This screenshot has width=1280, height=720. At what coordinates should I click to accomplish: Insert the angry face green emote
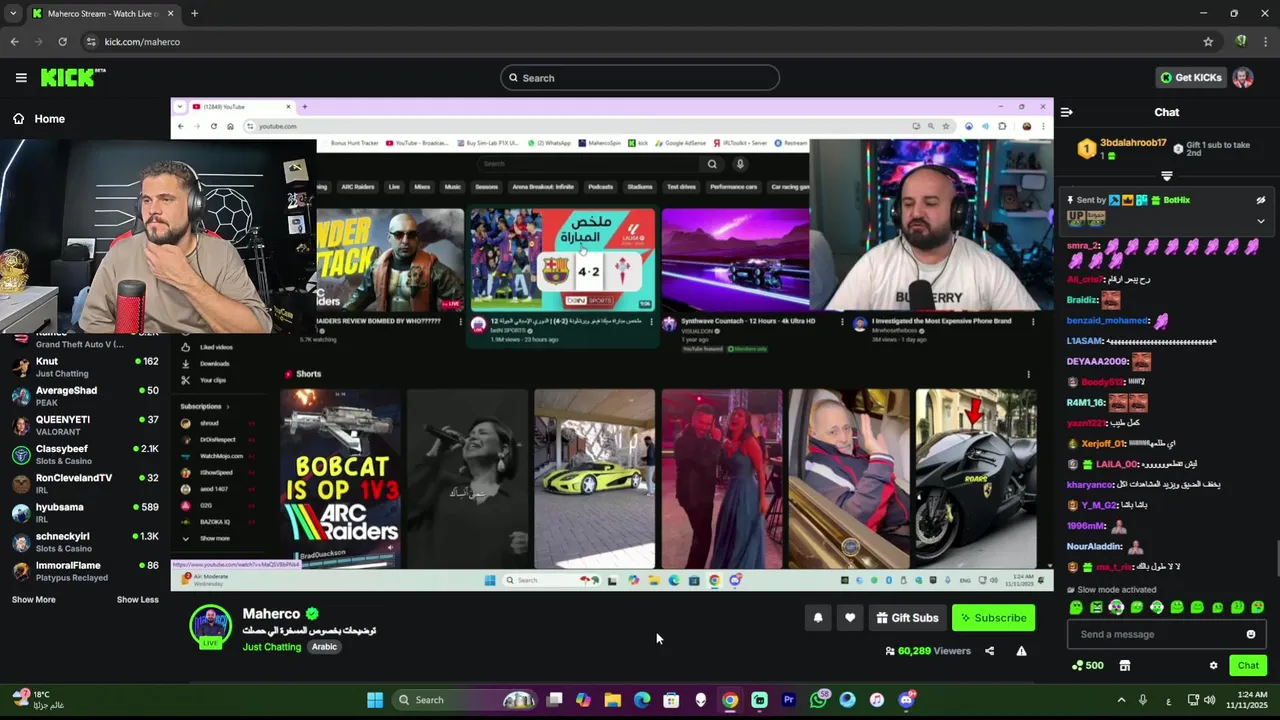[x=1096, y=607]
